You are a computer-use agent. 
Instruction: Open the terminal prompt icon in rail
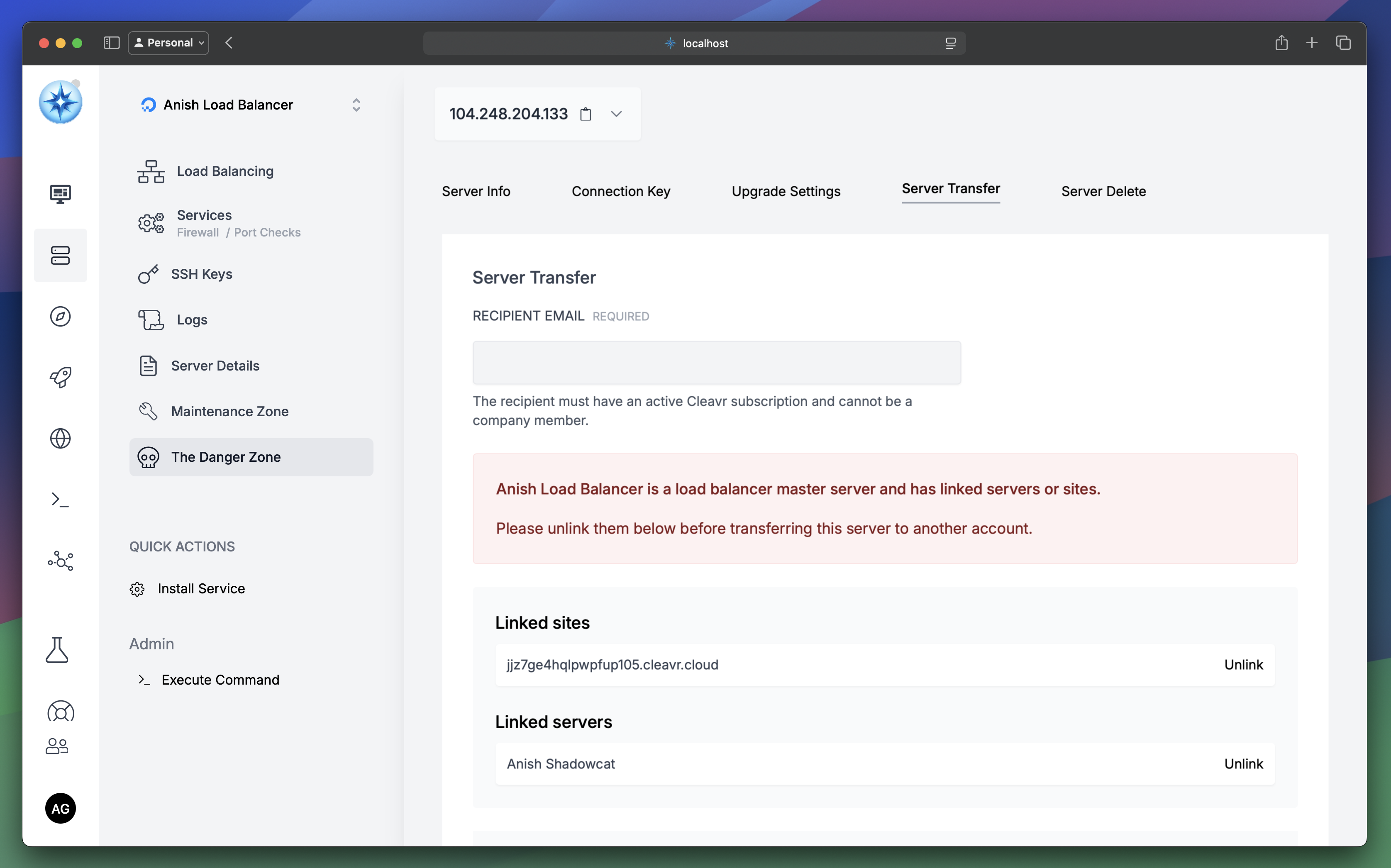tap(60, 500)
